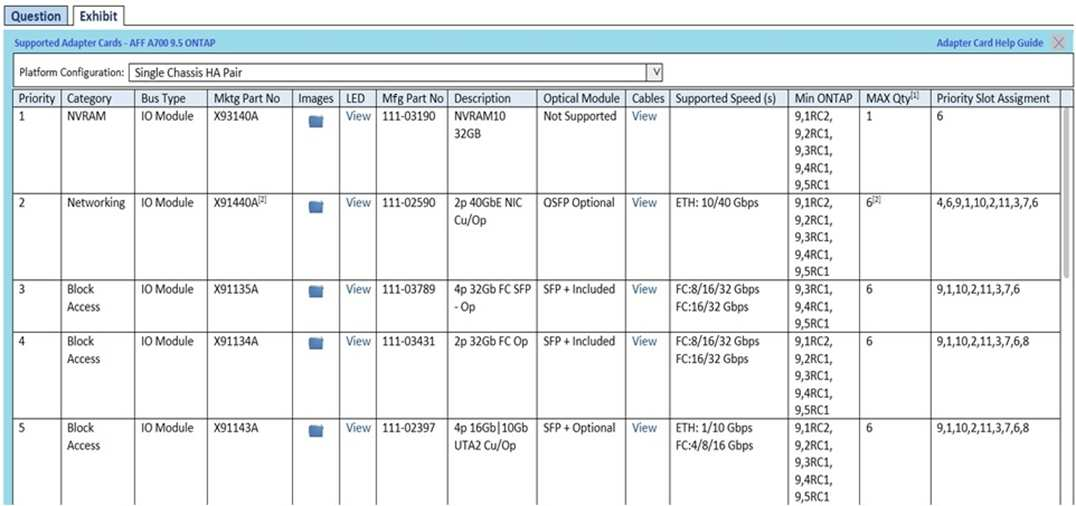Viewport: 1076px width, 506px height.
Task: Click the Supported Speed (s) column header
Action: [726, 99]
